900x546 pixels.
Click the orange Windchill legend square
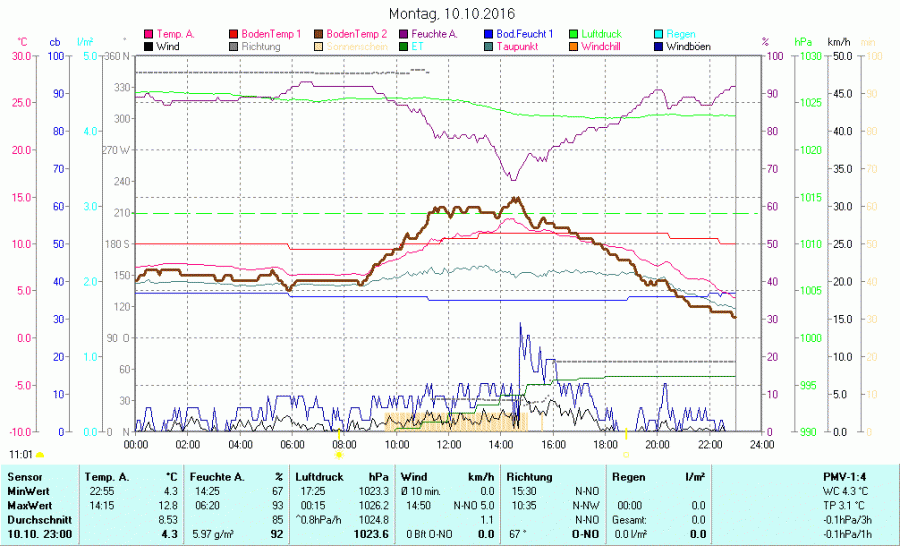574,47
